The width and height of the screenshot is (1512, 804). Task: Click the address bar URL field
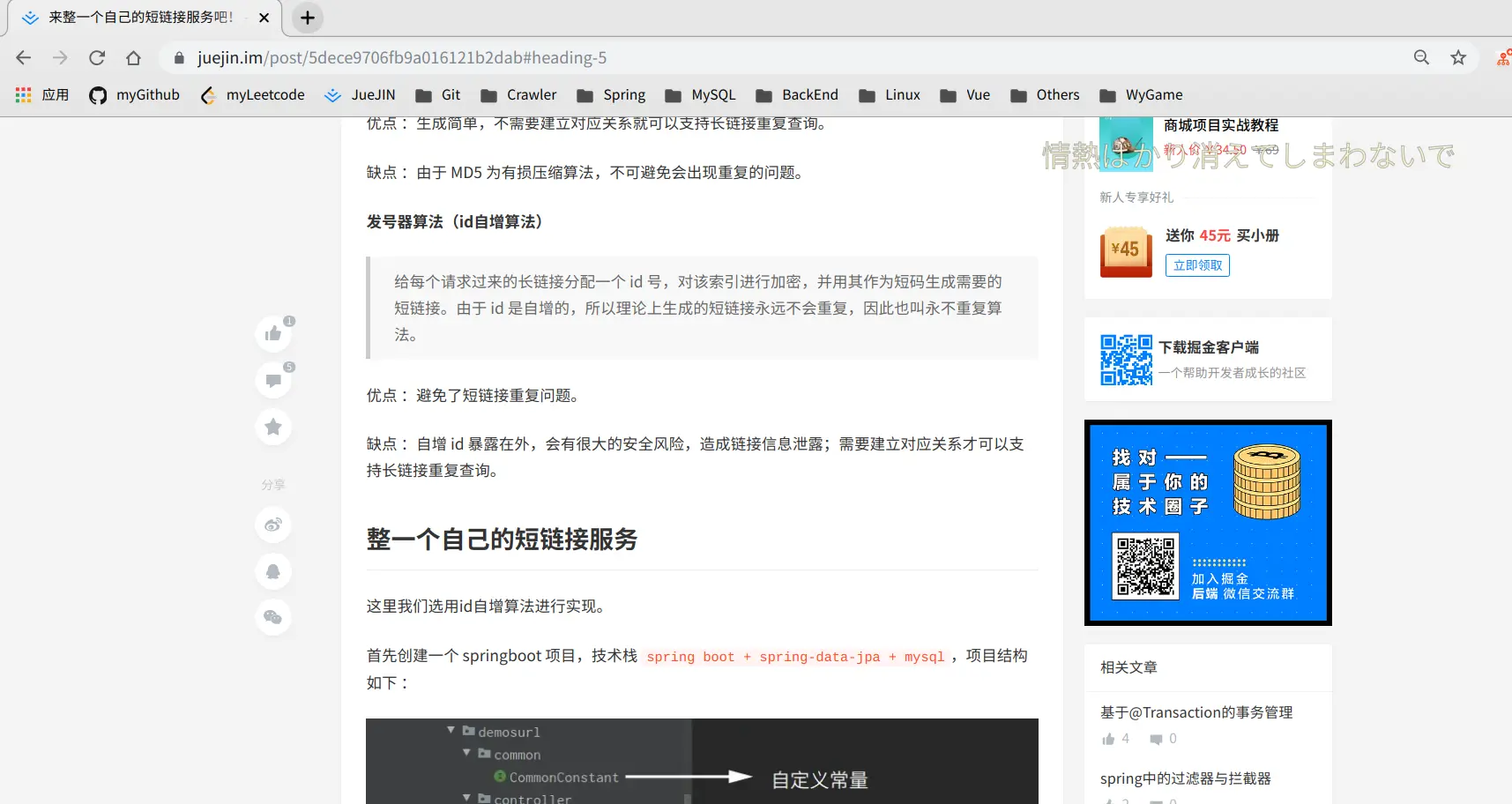pos(793,57)
